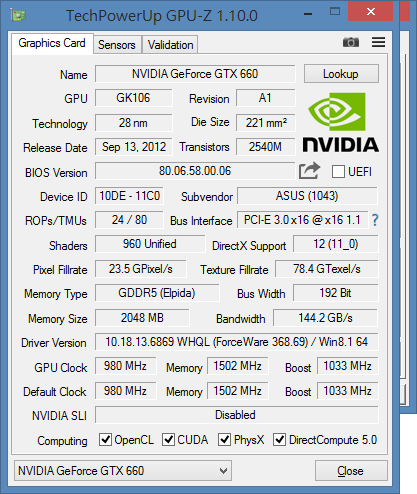The image size is (417, 494).
Task: Click the Bus Interface field PCI-E 3.0
Action: click(303, 220)
